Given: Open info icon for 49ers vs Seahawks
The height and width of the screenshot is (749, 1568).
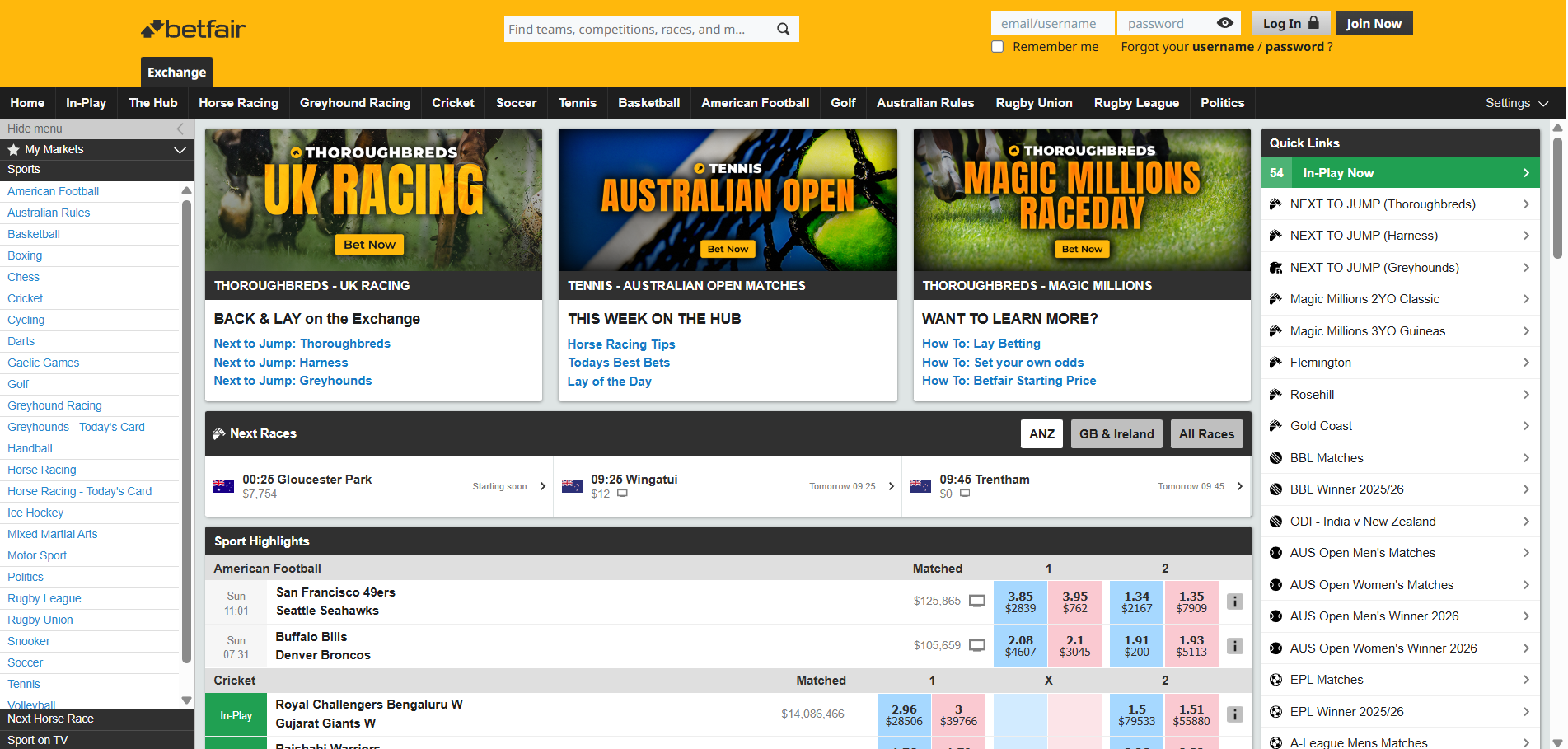Looking at the screenshot, I should (1234, 602).
